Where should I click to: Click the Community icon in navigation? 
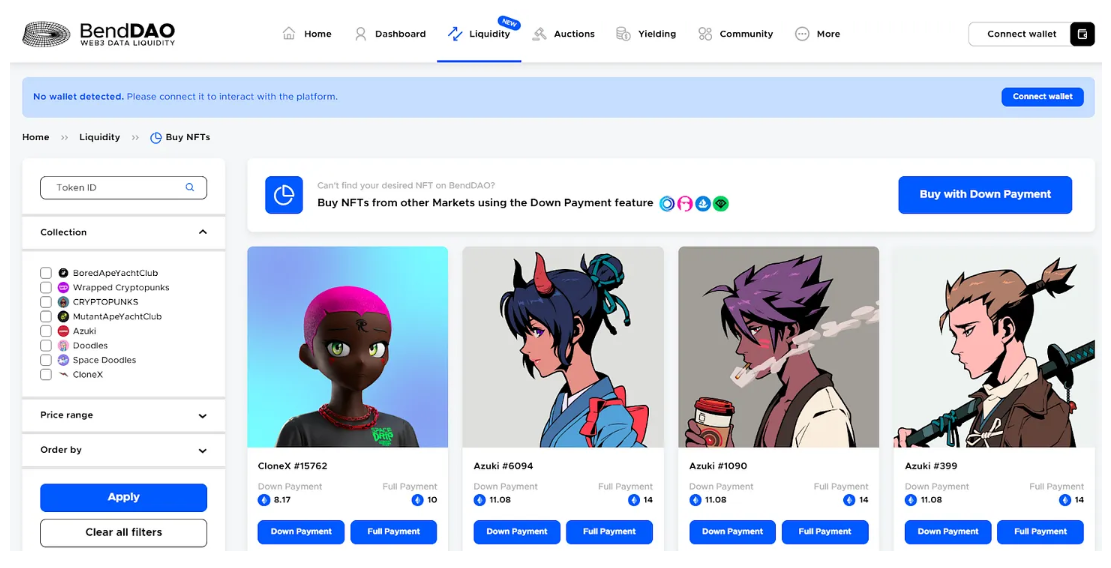click(x=705, y=33)
